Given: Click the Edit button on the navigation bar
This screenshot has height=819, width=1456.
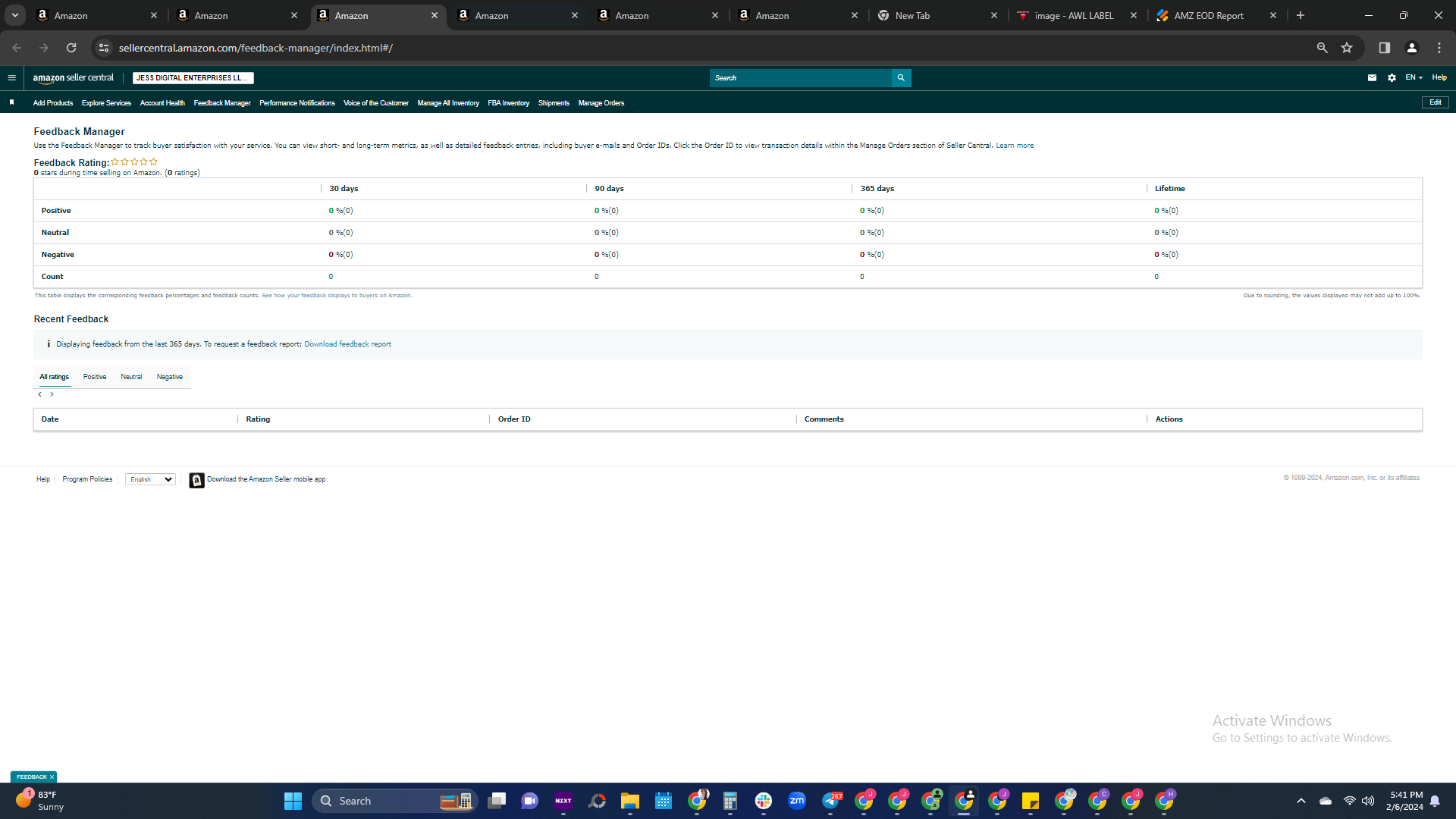Looking at the screenshot, I should (x=1436, y=102).
